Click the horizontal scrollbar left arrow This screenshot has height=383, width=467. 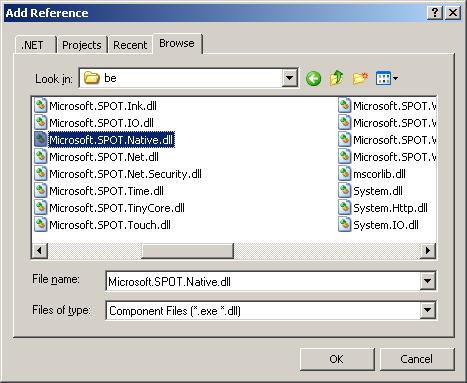click(40, 250)
